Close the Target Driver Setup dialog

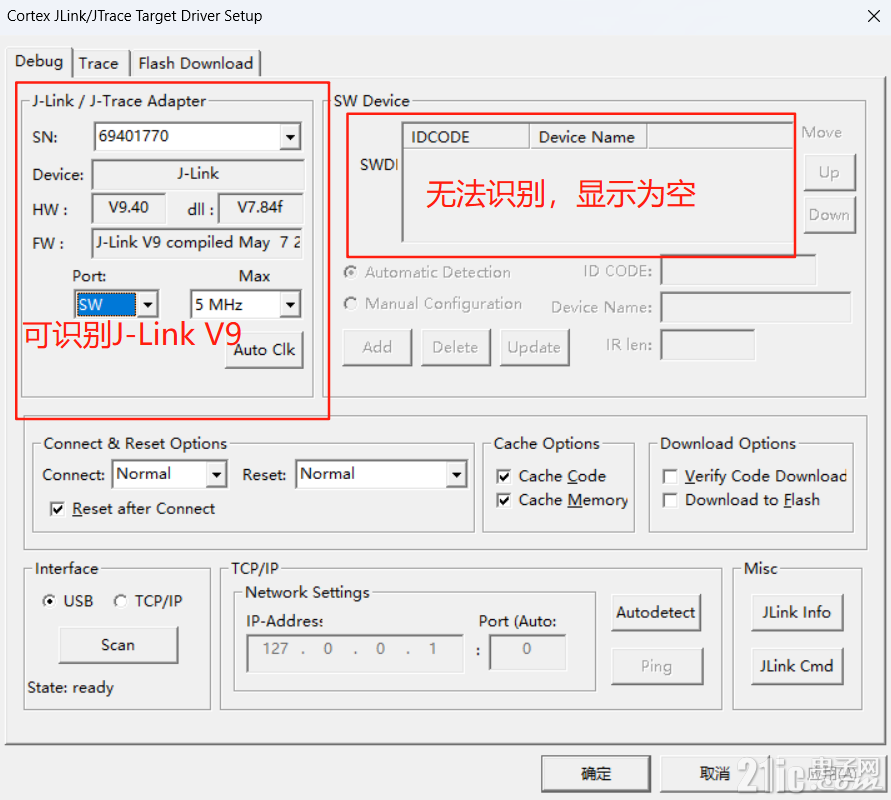[874, 16]
